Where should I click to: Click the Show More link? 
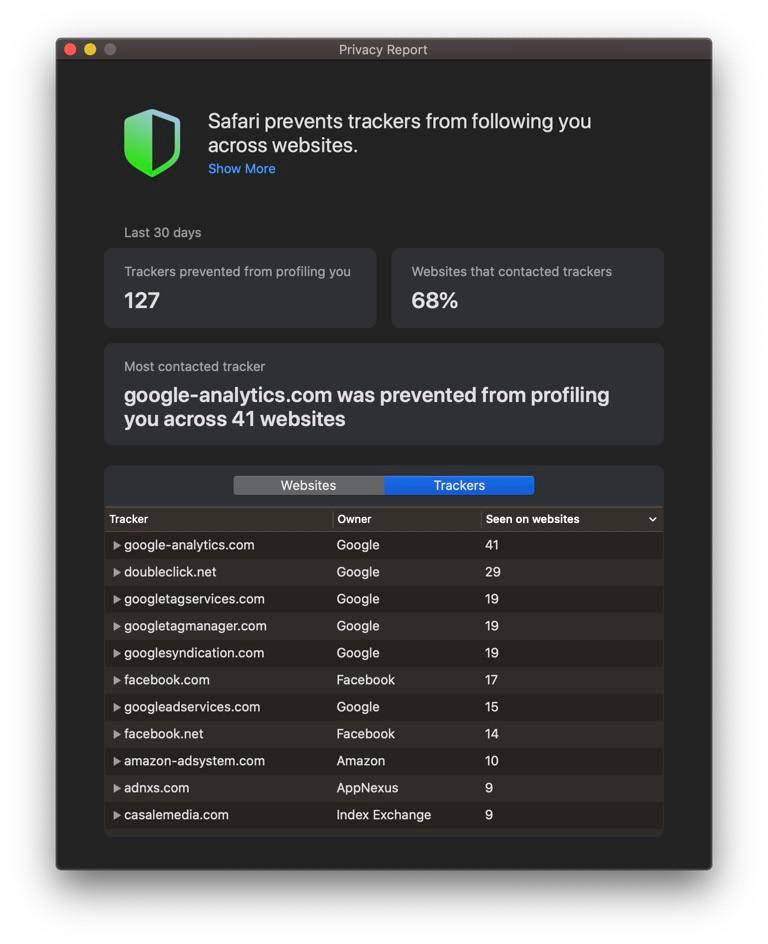pos(241,169)
